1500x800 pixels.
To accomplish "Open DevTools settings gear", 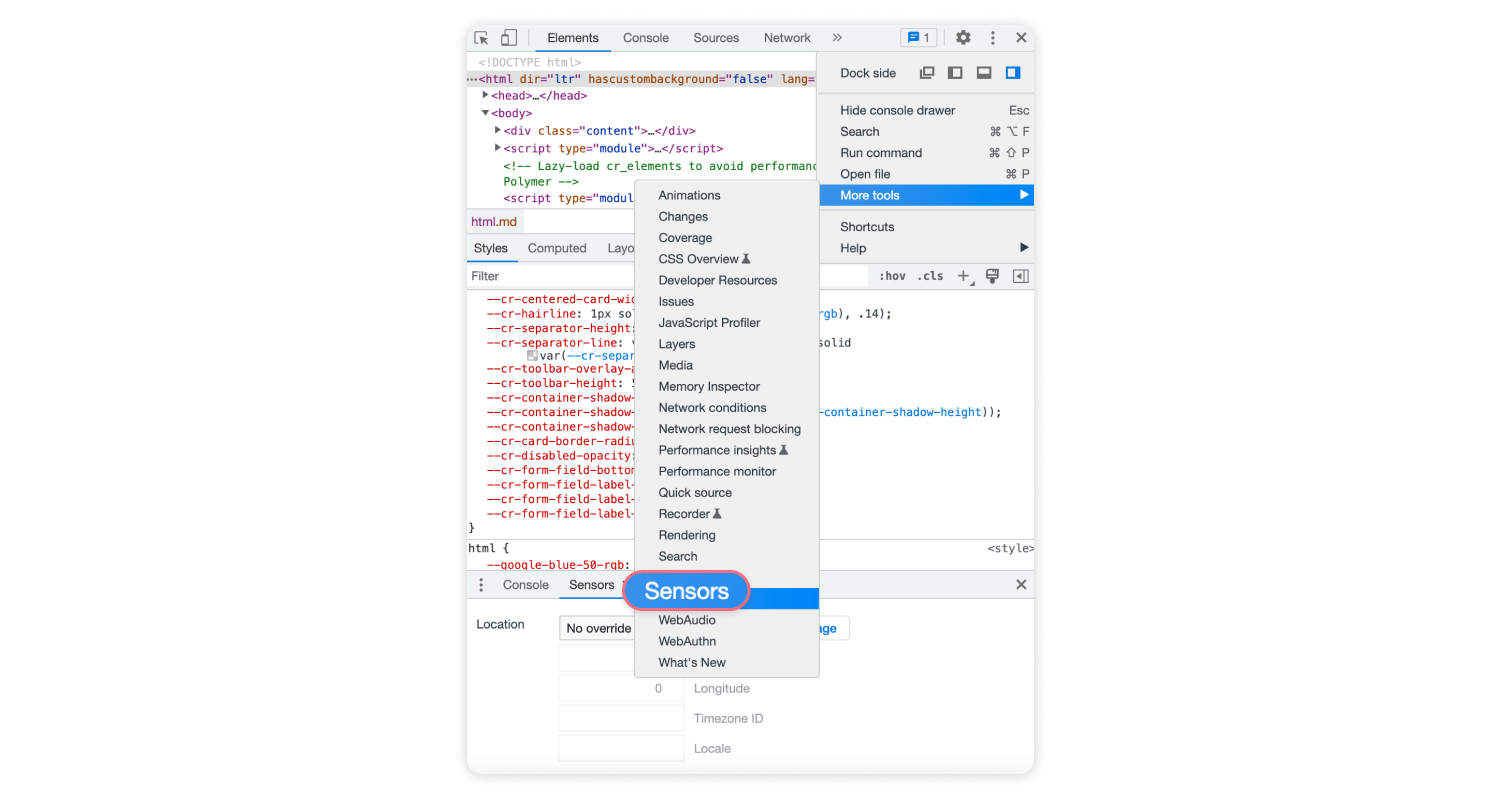I will click(962, 37).
